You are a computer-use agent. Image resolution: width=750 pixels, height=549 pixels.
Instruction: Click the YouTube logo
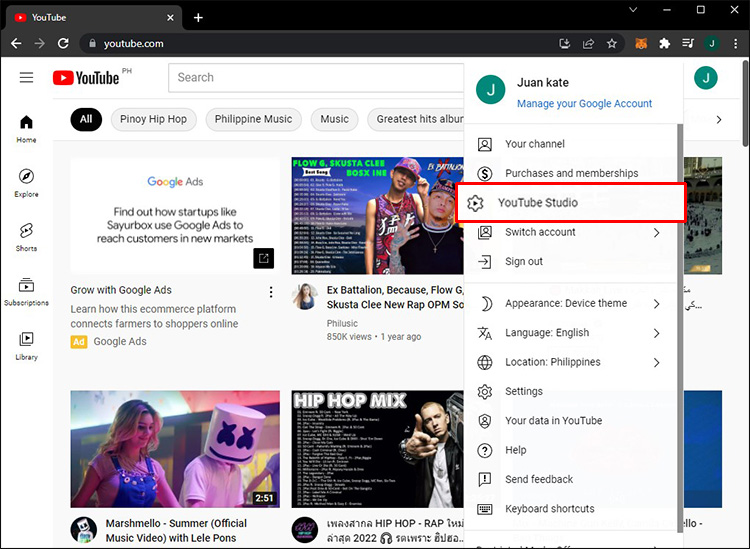pos(87,78)
